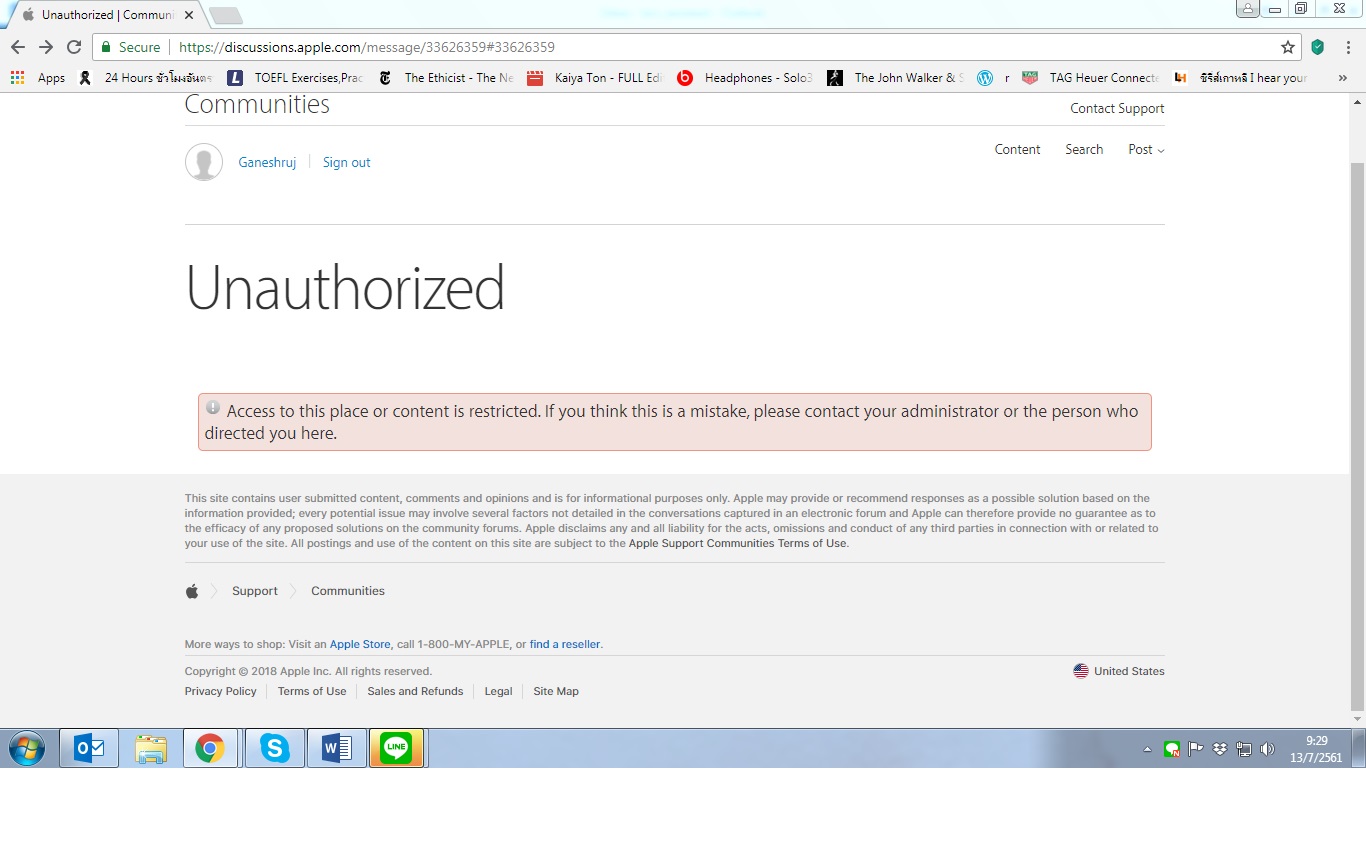Click the Communities header title
This screenshot has height=865, width=1366.
coord(257,105)
